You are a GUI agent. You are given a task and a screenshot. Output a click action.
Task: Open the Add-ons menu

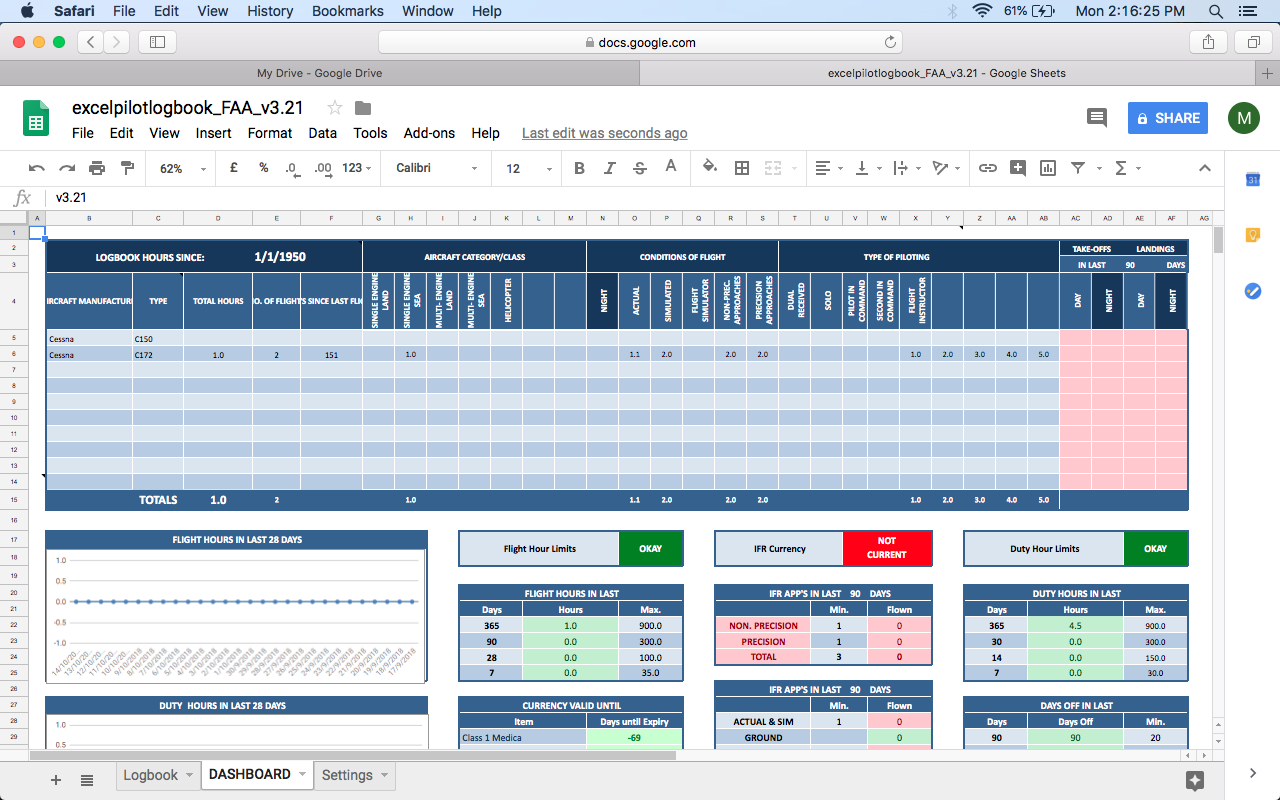tap(429, 133)
